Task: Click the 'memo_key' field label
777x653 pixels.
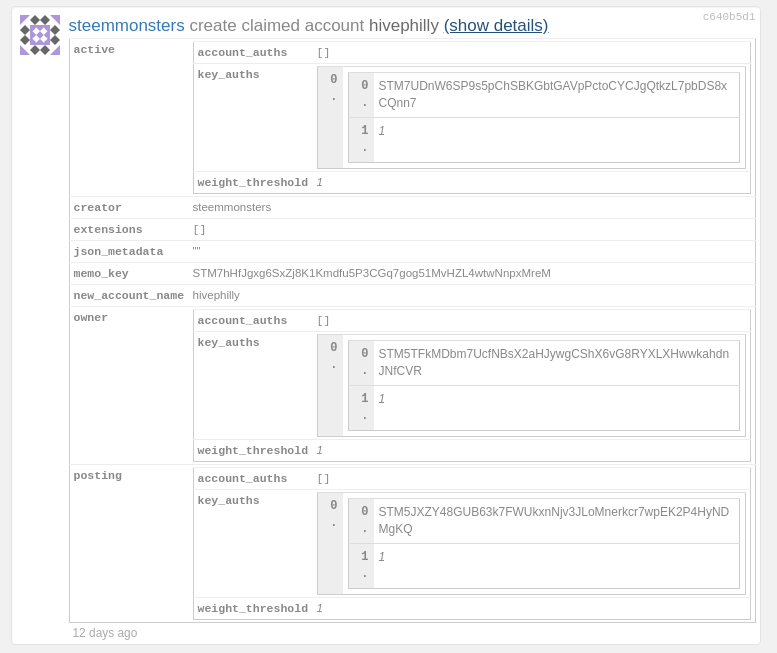Action: click(101, 274)
